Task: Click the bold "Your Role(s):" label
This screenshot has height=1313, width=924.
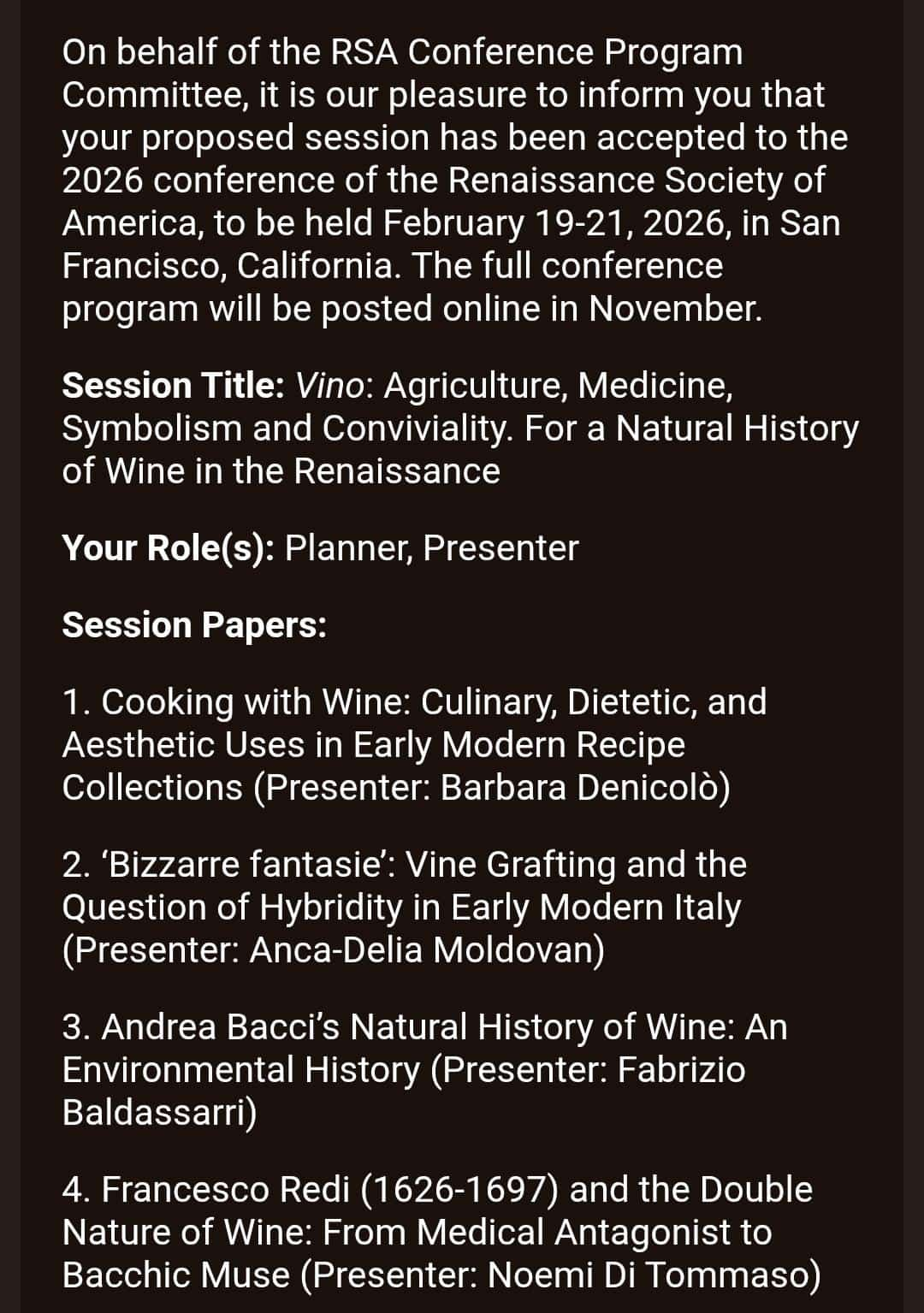Action: pos(168,548)
